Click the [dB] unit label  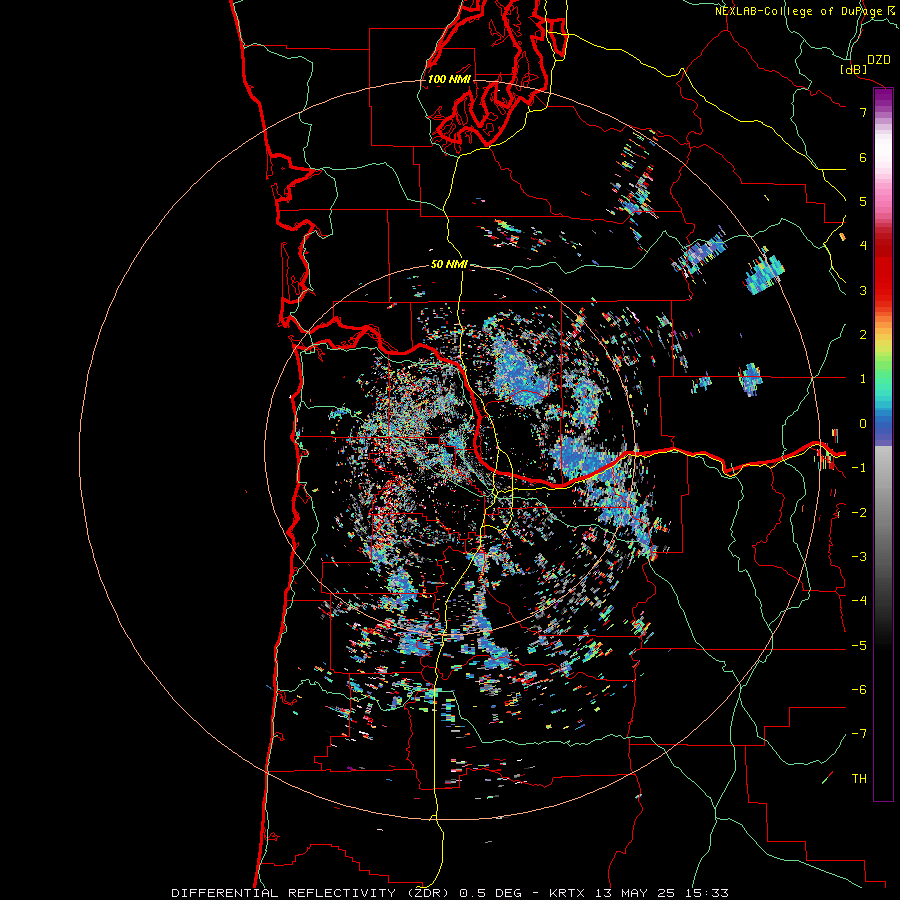pyautogui.click(x=854, y=69)
